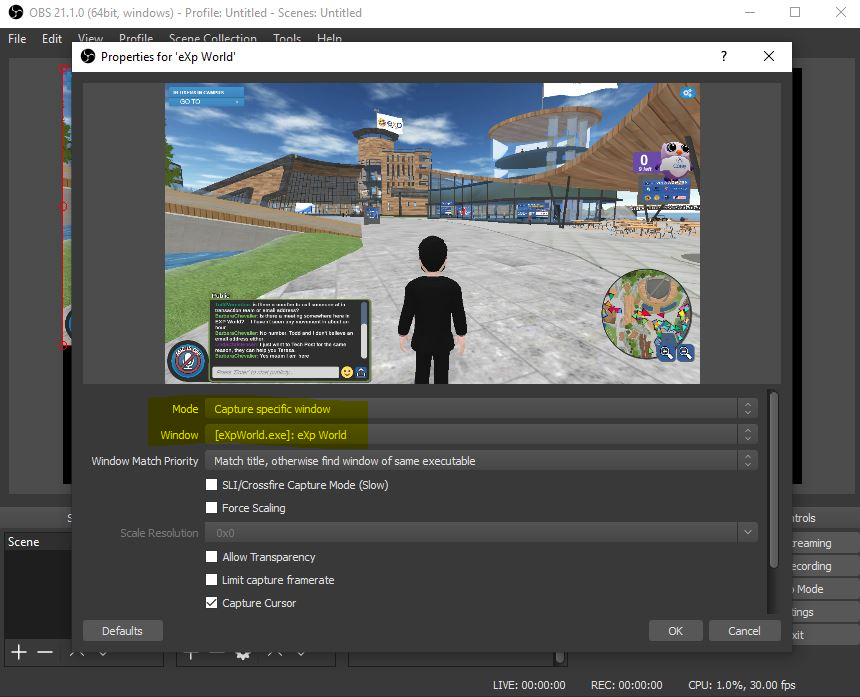Image resolution: width=860 pixels, height=697 pixels.
Task: Click chevron at right of Scale Resolution
Action: pyautogui.click(x=748, y=532)
